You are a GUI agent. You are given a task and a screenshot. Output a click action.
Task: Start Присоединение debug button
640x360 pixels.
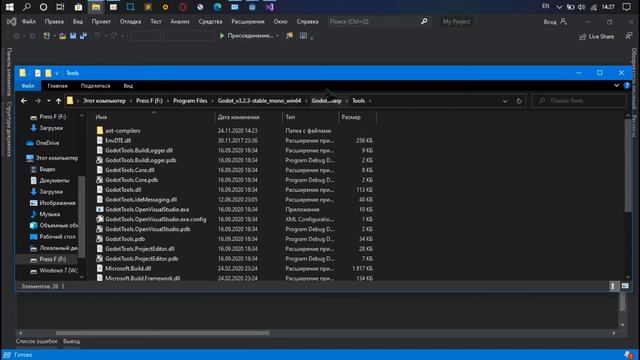pos(247,36)
